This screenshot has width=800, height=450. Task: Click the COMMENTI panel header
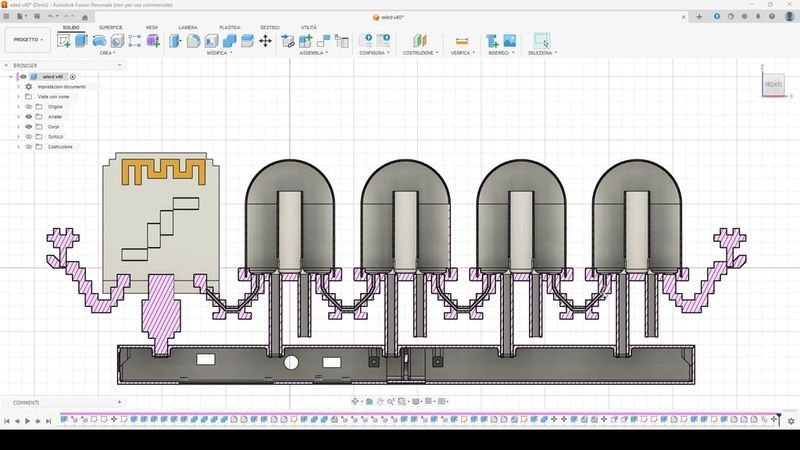pyautogui.click(x=26, y=402)
